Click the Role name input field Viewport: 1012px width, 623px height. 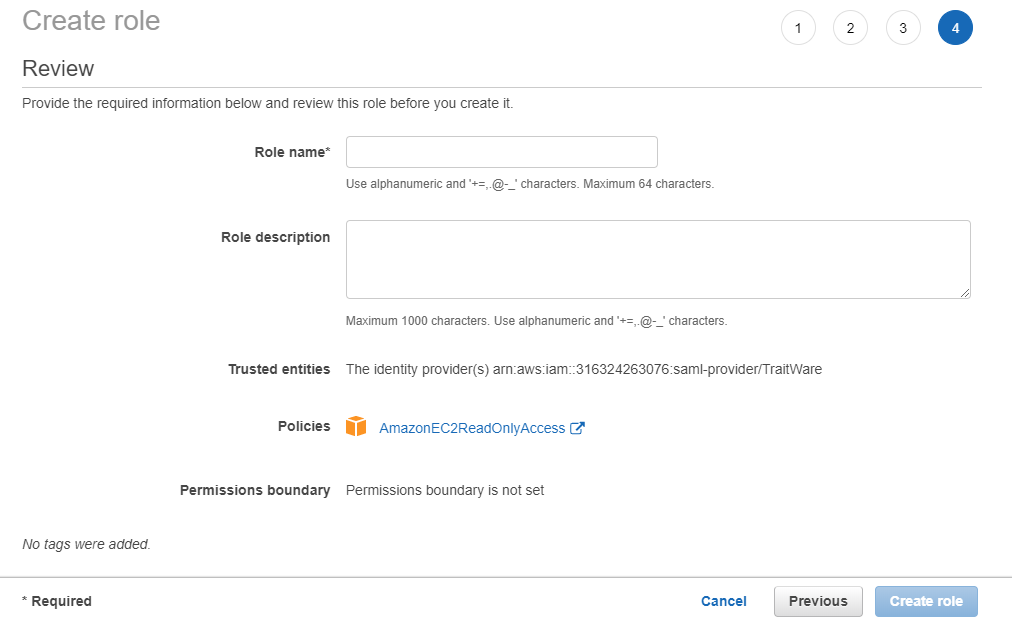[501, 152]
